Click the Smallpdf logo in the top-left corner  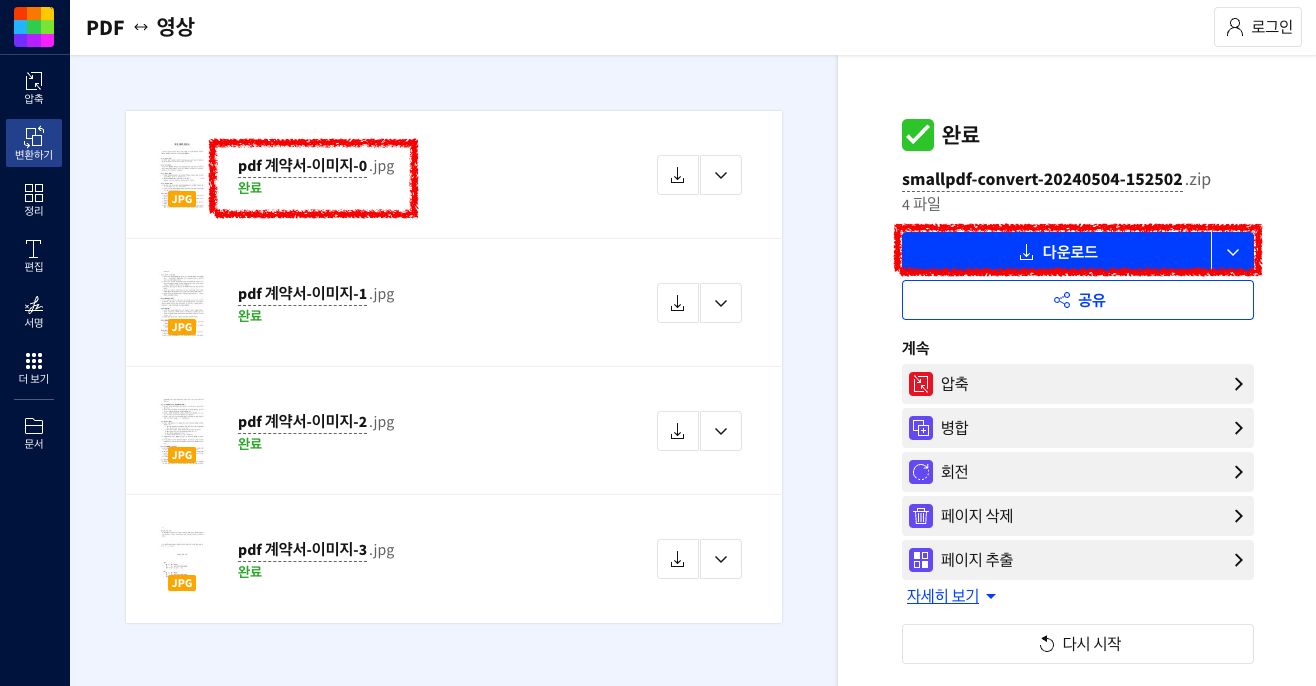(34, 26)
